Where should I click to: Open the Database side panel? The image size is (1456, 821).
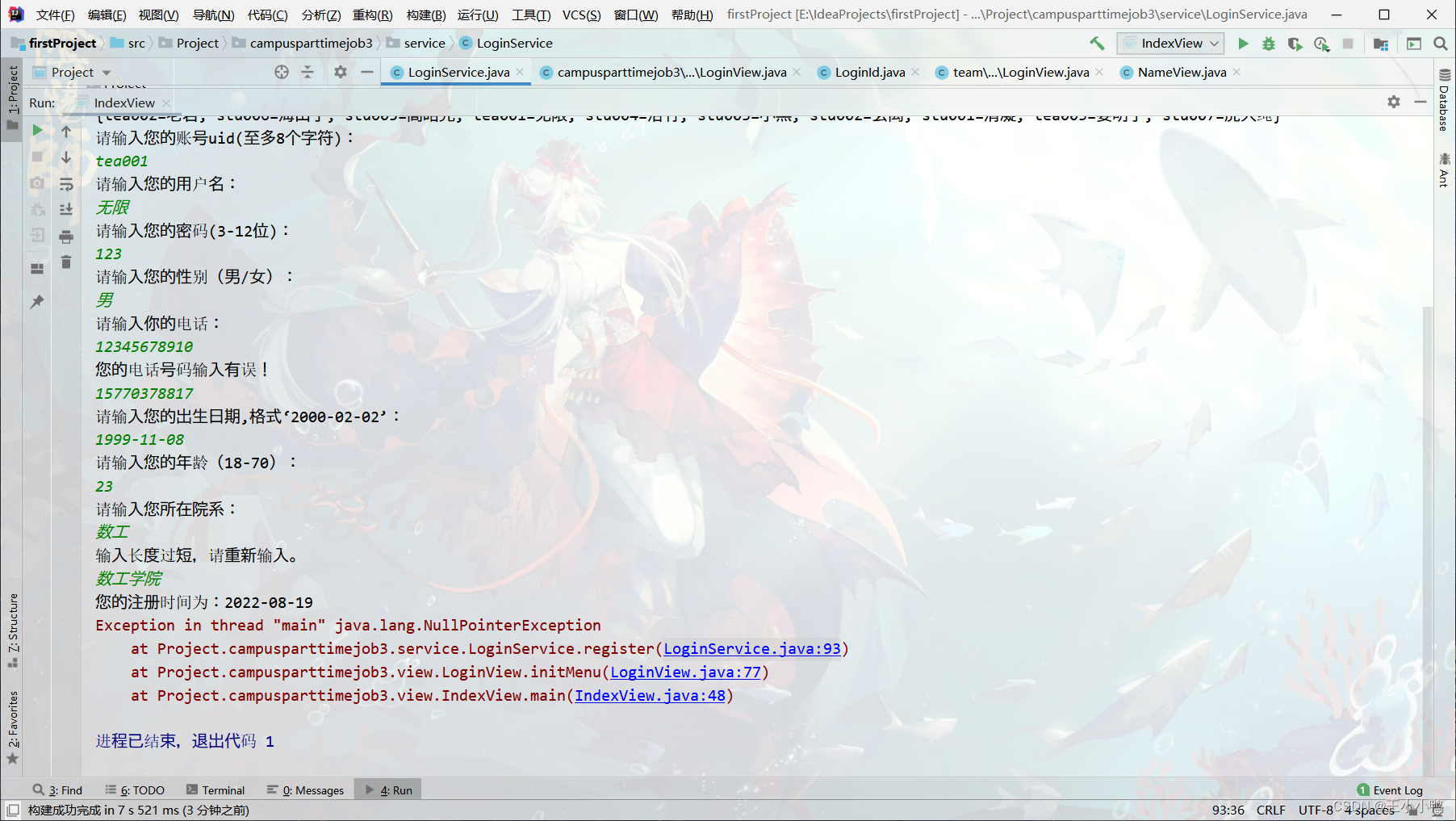1444,102
